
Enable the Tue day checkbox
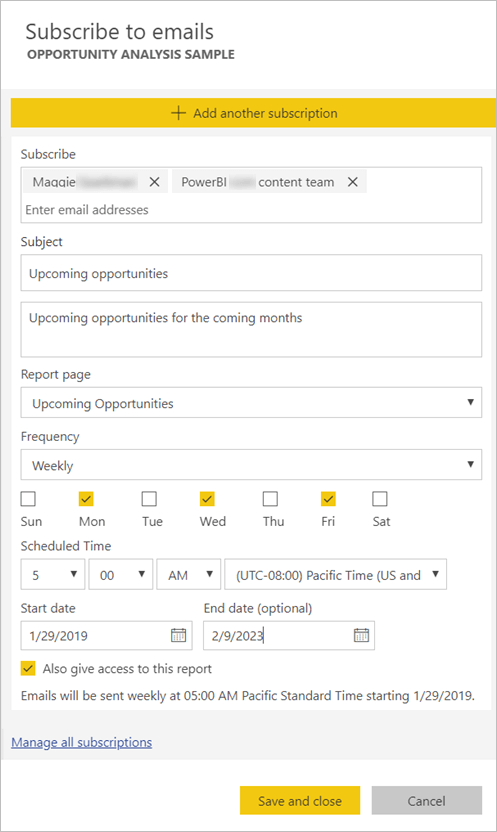[x=149, y=499]
